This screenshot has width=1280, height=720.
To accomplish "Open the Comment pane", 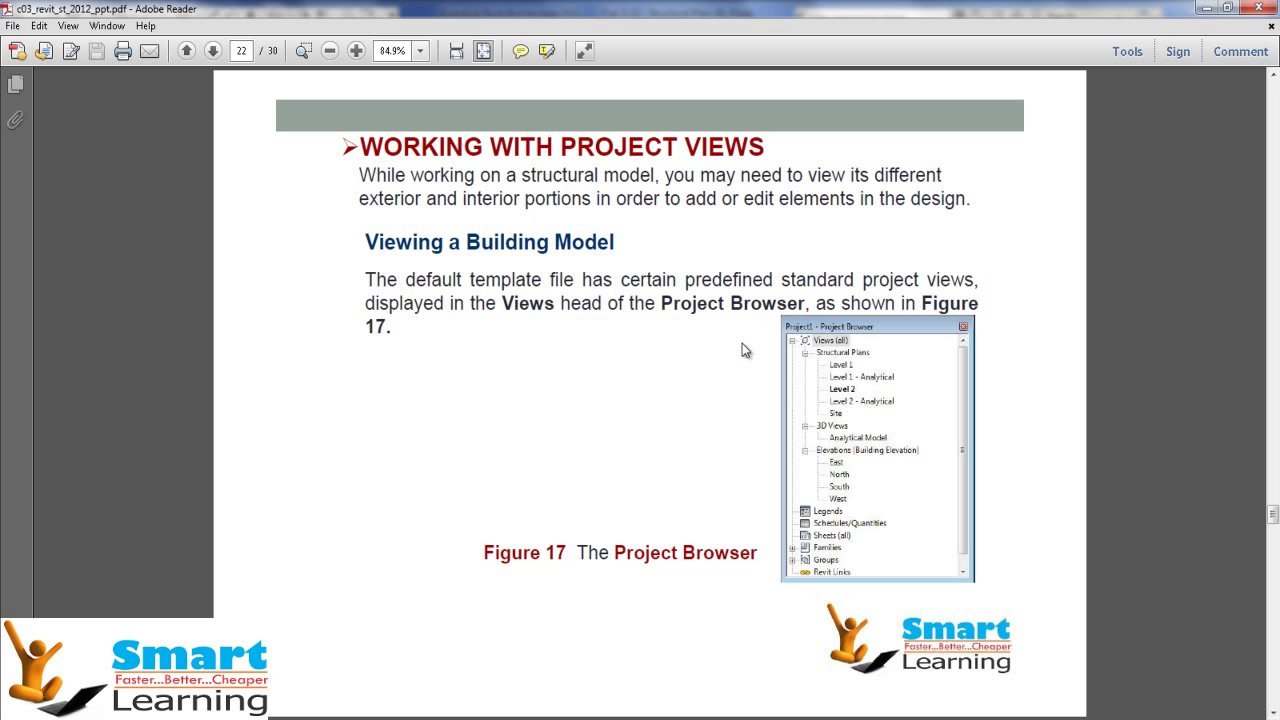I will [1241, 51].
